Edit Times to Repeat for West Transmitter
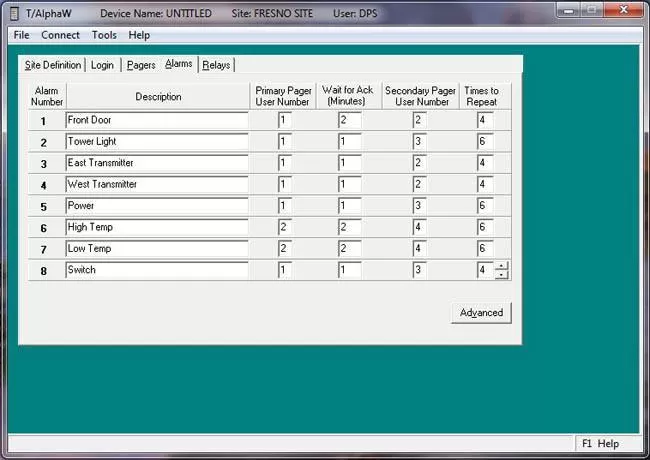 (x=485, y=184)
